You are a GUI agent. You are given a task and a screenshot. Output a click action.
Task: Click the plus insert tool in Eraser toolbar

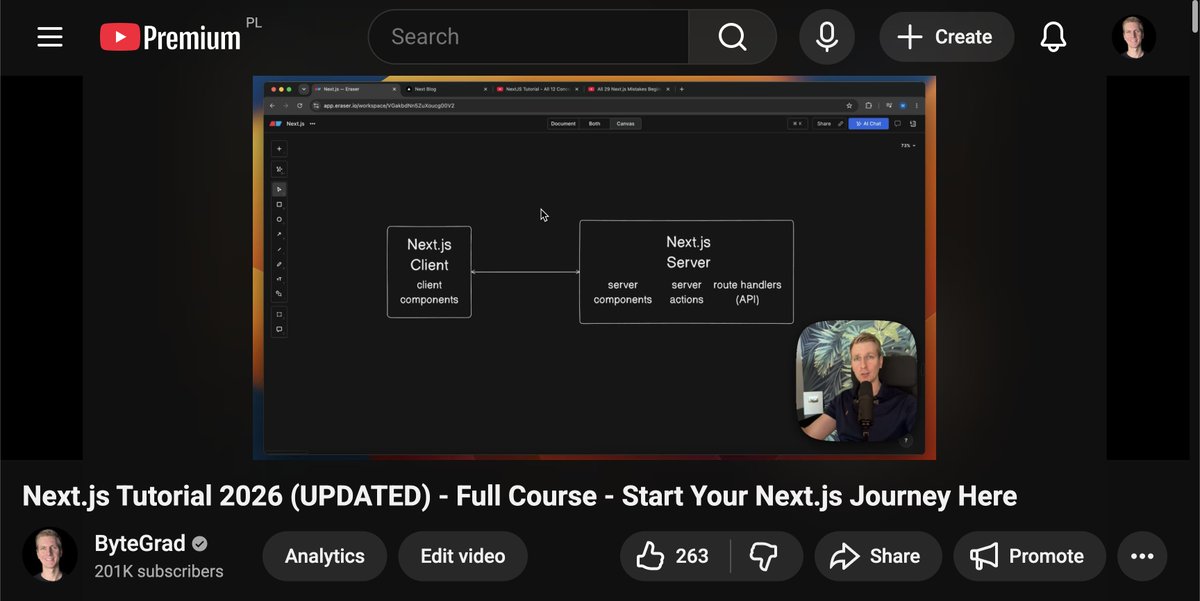279,149
